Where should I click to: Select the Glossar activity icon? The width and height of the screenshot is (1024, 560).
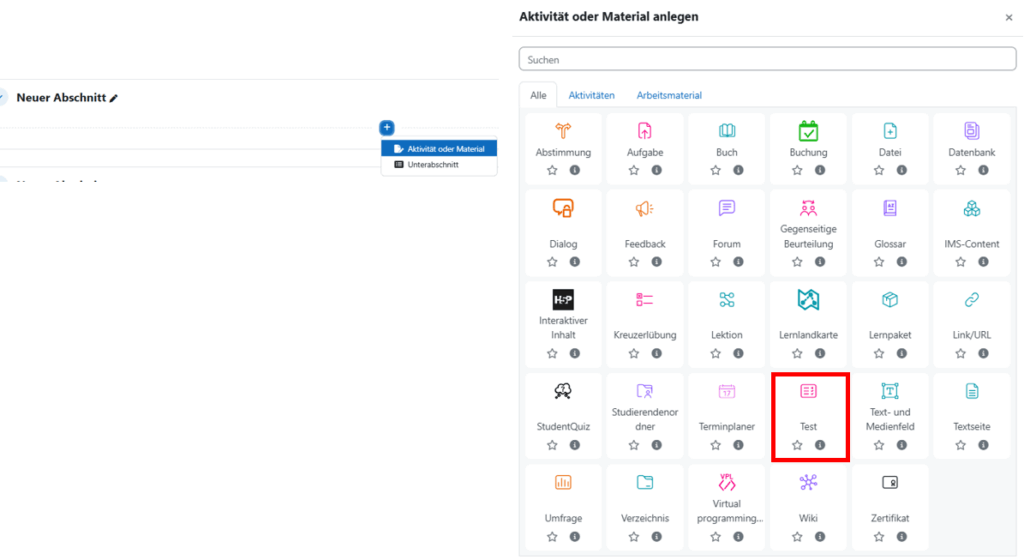tap(890, 208)
